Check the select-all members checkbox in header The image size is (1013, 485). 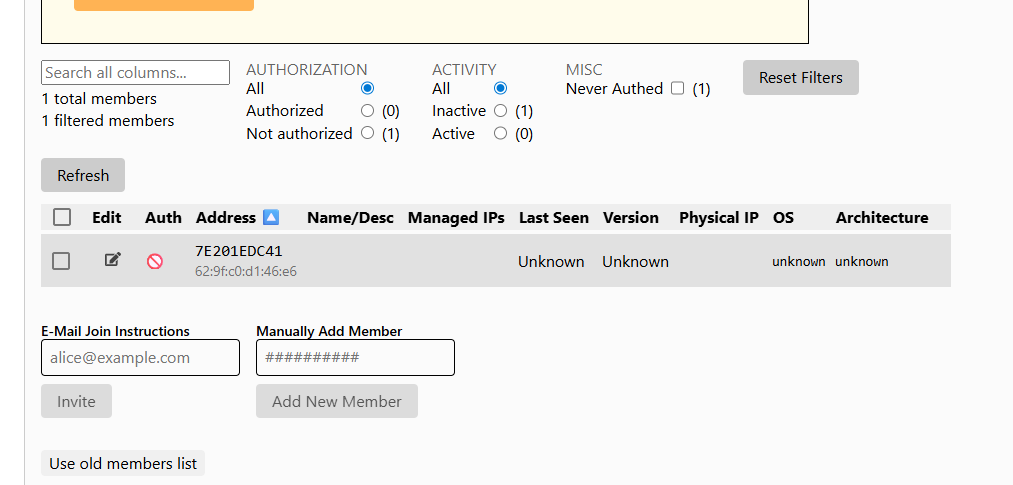[62, 217]
